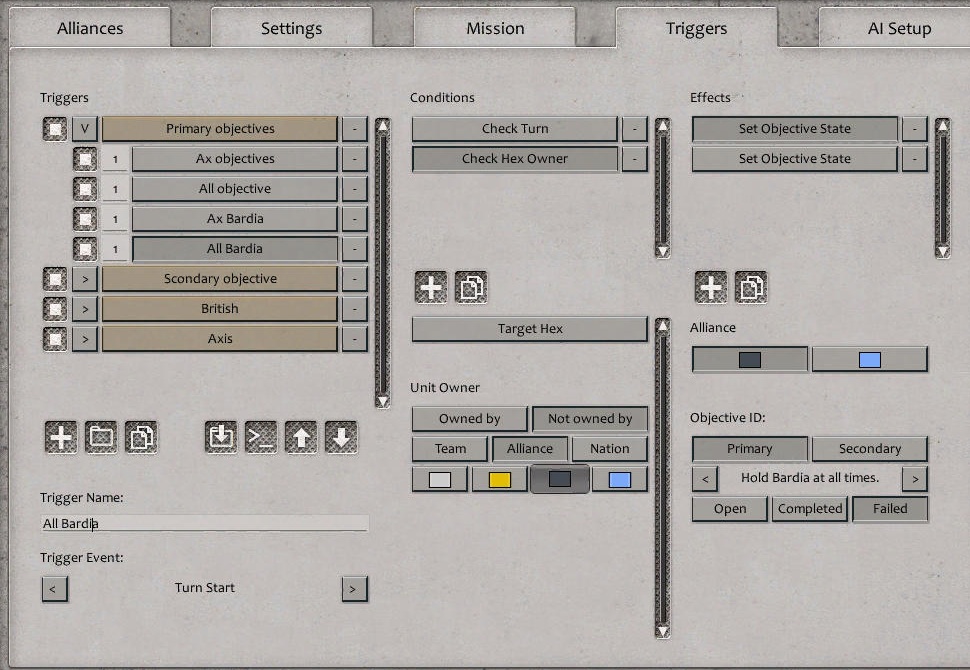Delete the All Bardia trigger
The height and width of the screenshot is (670, 970).
coord(355,249)
